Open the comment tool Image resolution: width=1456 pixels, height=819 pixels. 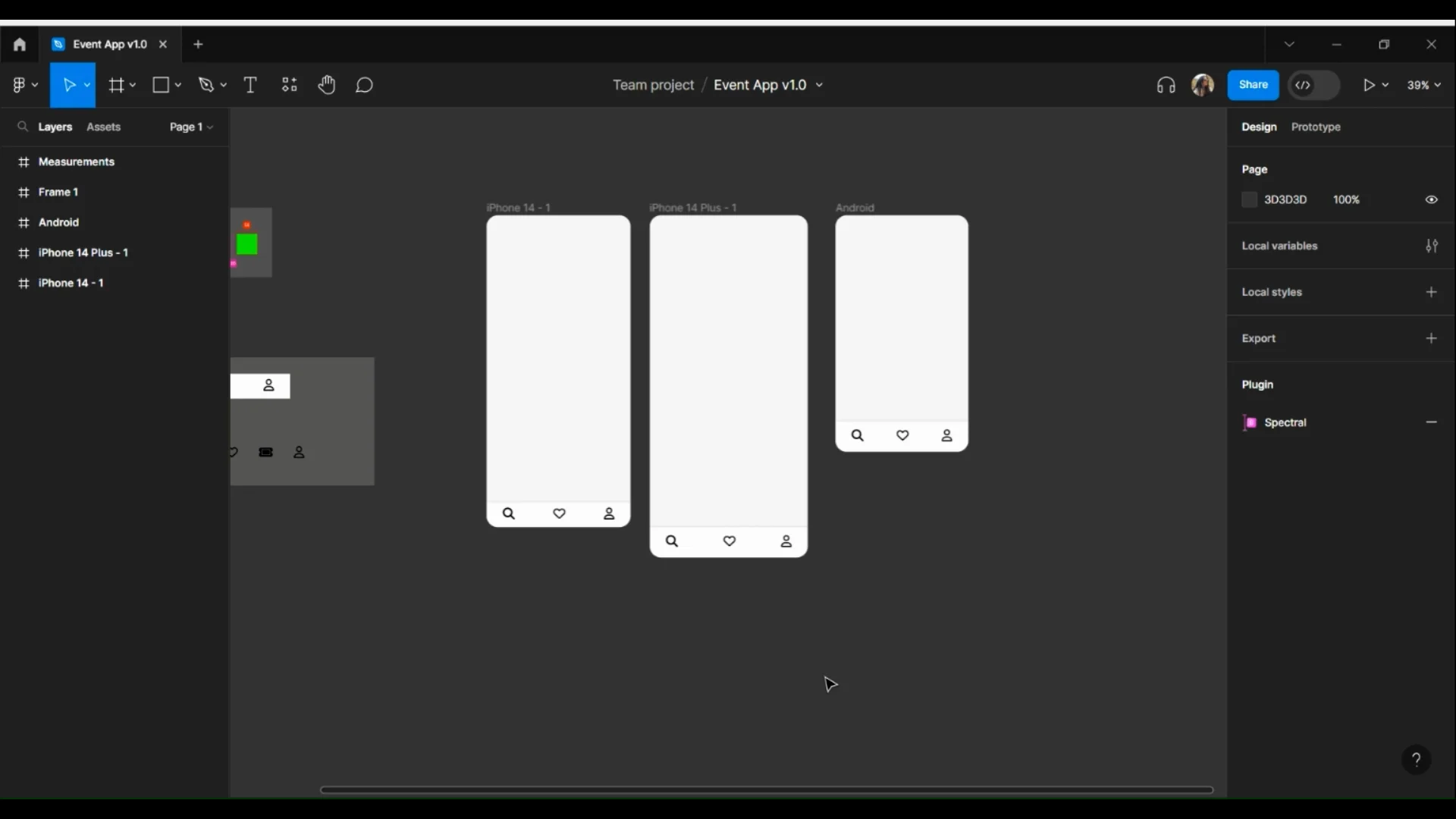pos(365,85)
